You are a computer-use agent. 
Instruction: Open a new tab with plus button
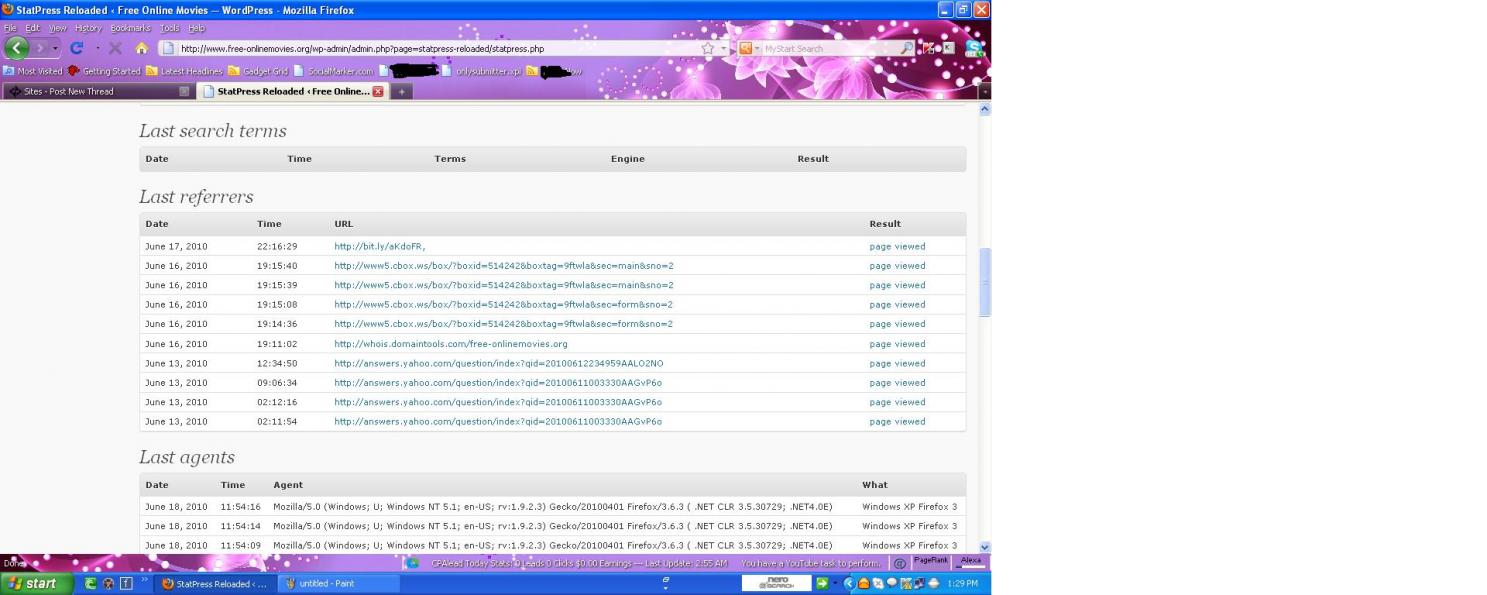401,91
